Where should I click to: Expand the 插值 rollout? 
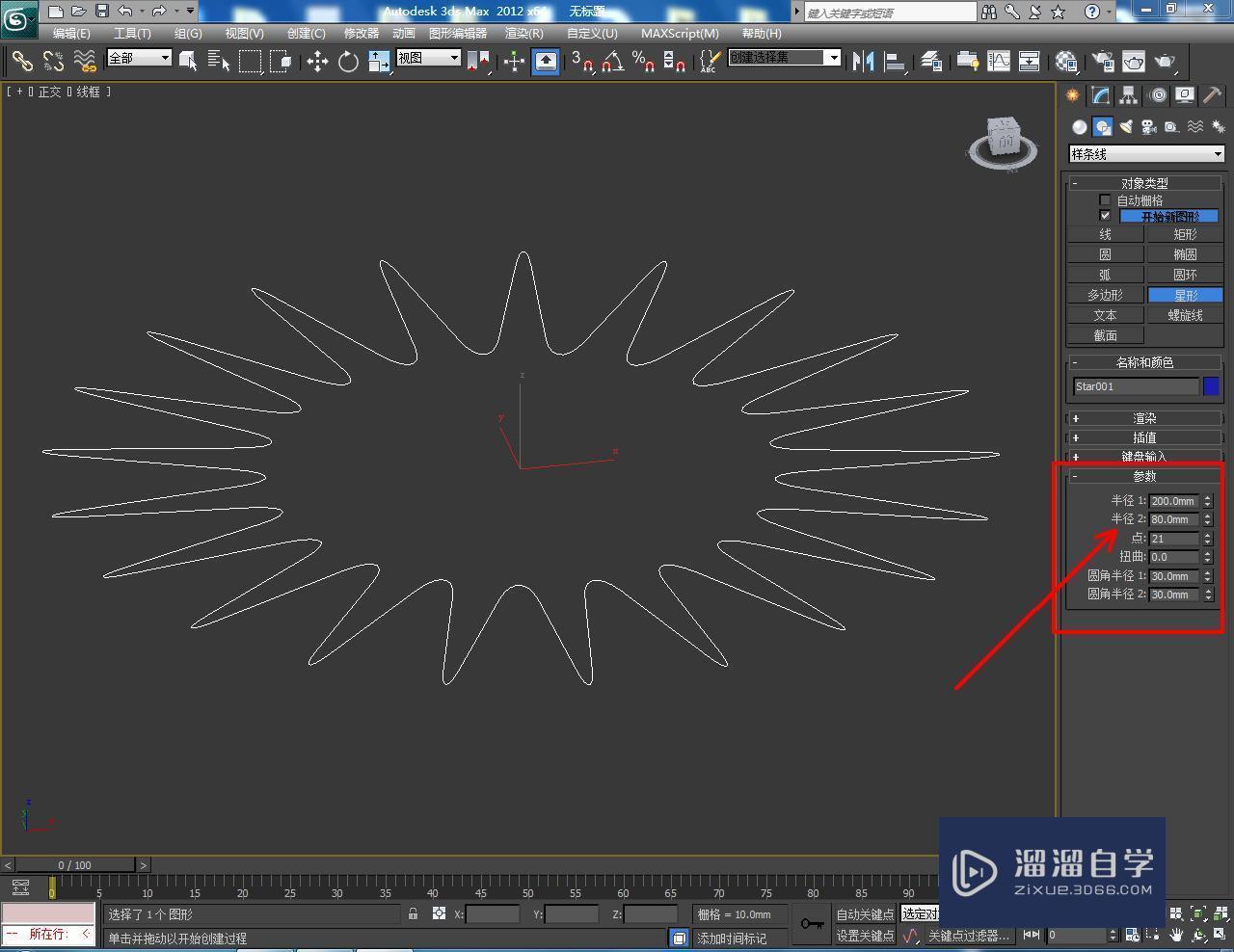click(x=1144, y=437)
